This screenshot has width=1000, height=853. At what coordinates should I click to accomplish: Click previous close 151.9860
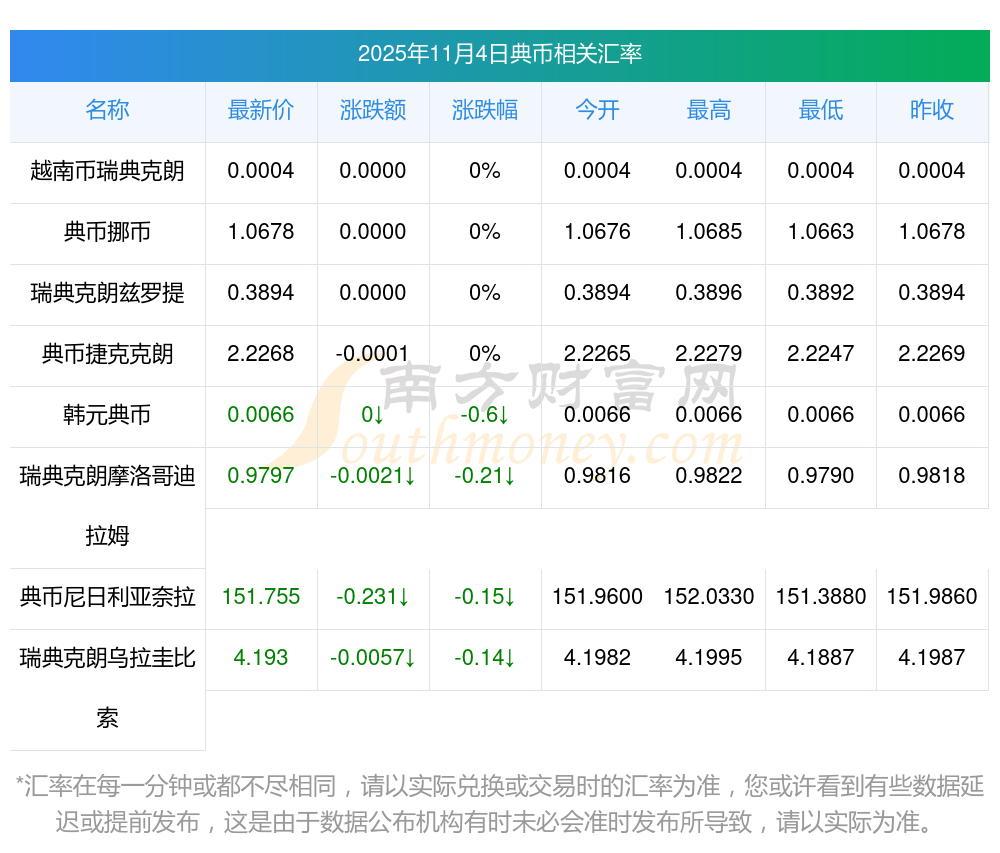[x=932, y=597]
